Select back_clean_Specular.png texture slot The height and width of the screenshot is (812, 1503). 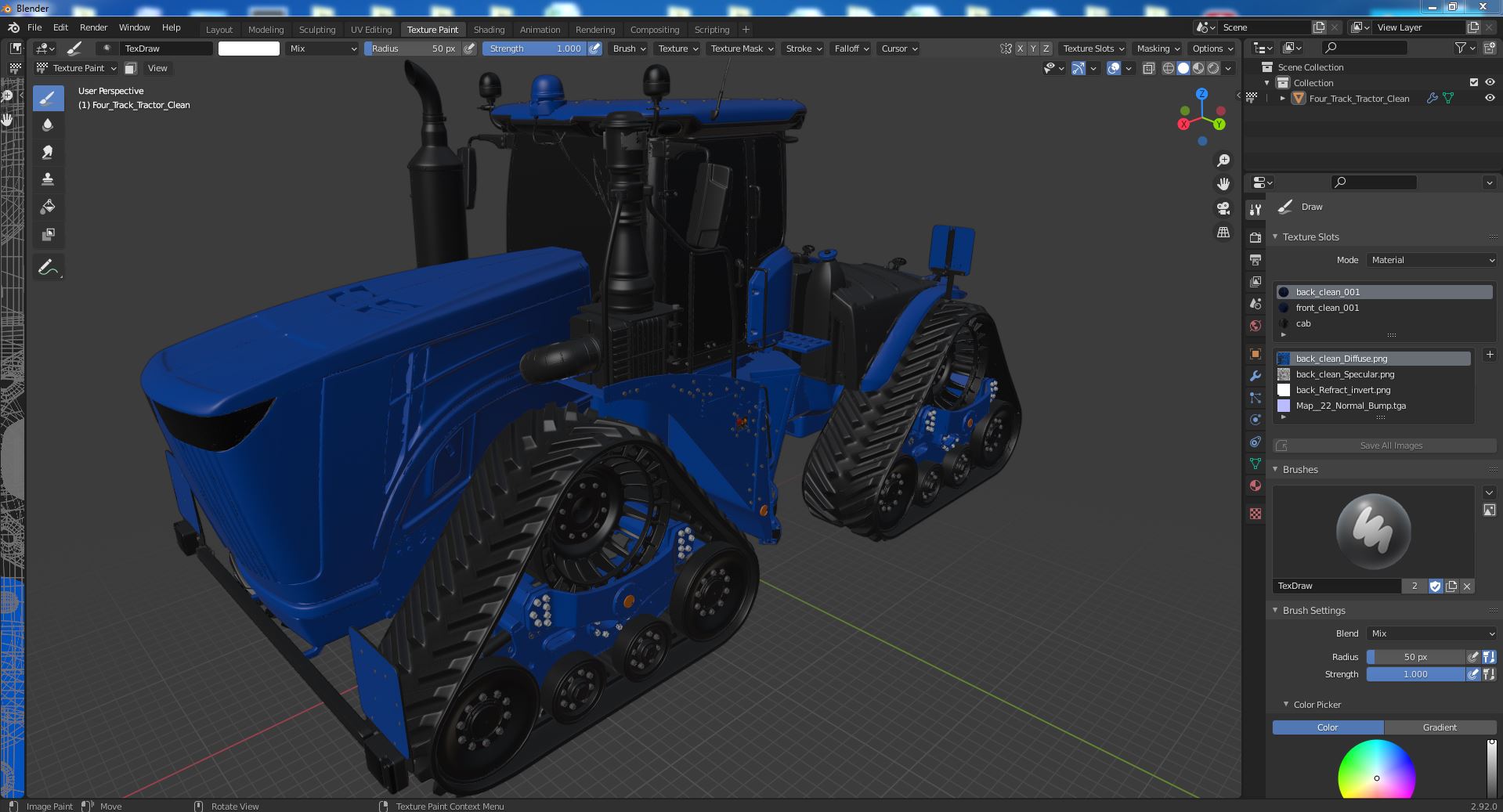tap(1374, 374)
